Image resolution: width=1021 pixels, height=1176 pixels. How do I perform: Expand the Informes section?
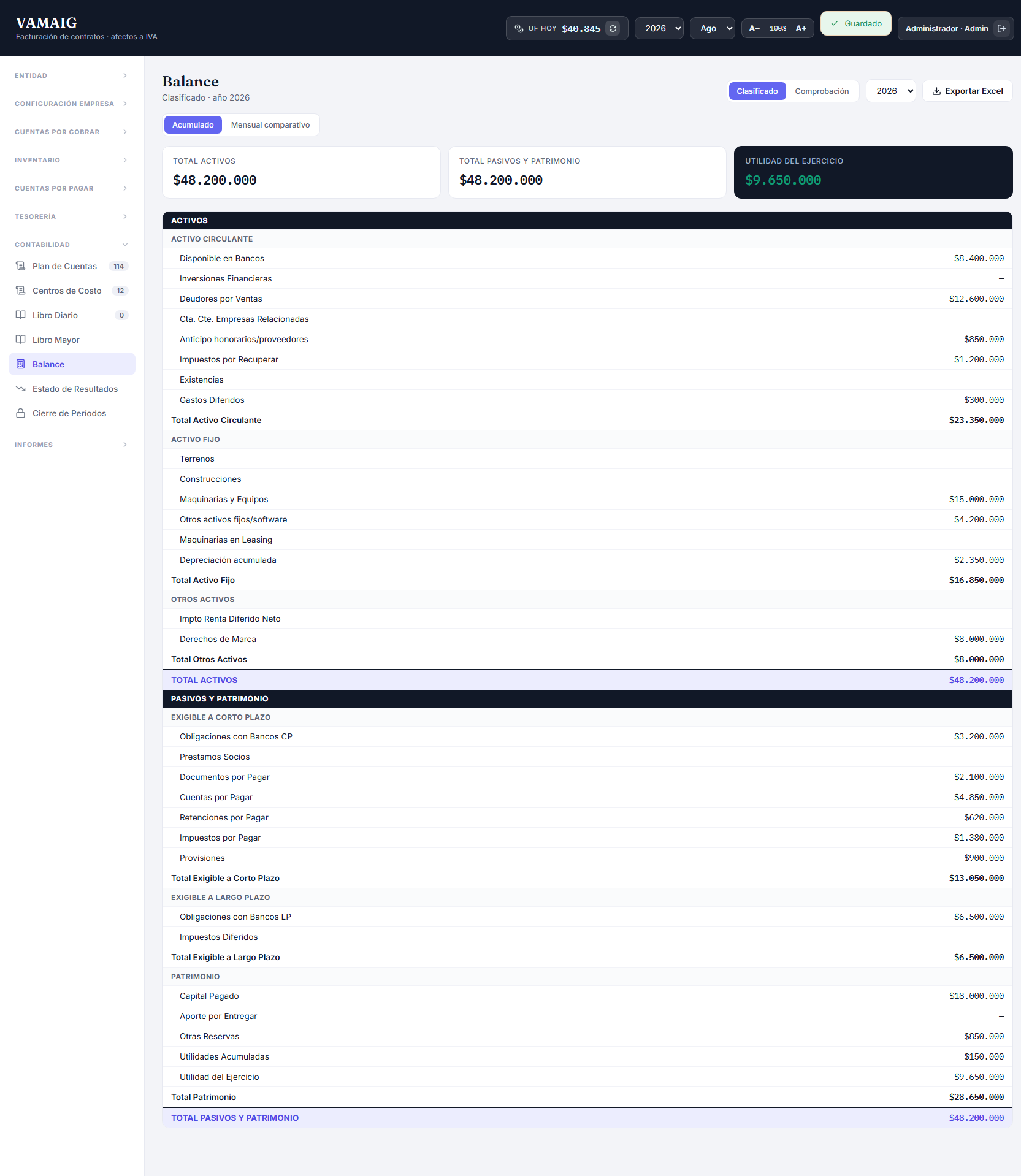click(72, 445)
